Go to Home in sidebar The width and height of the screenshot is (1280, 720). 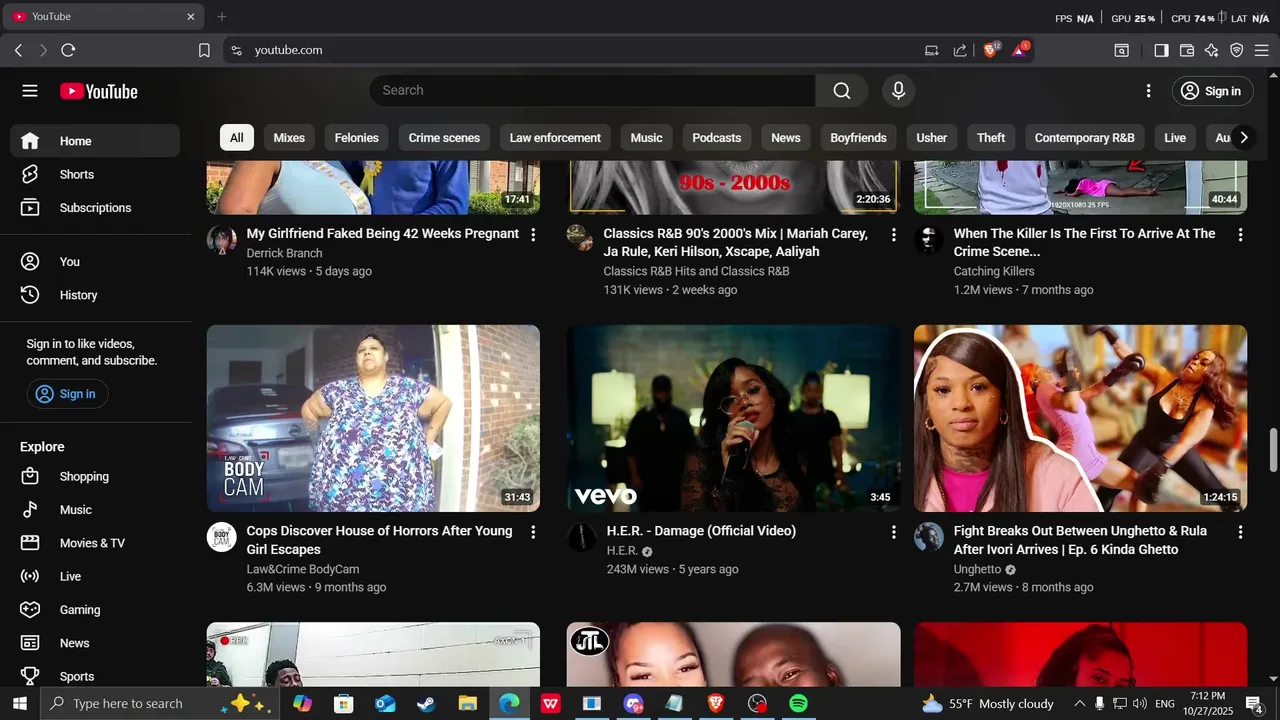pos(95,141)
